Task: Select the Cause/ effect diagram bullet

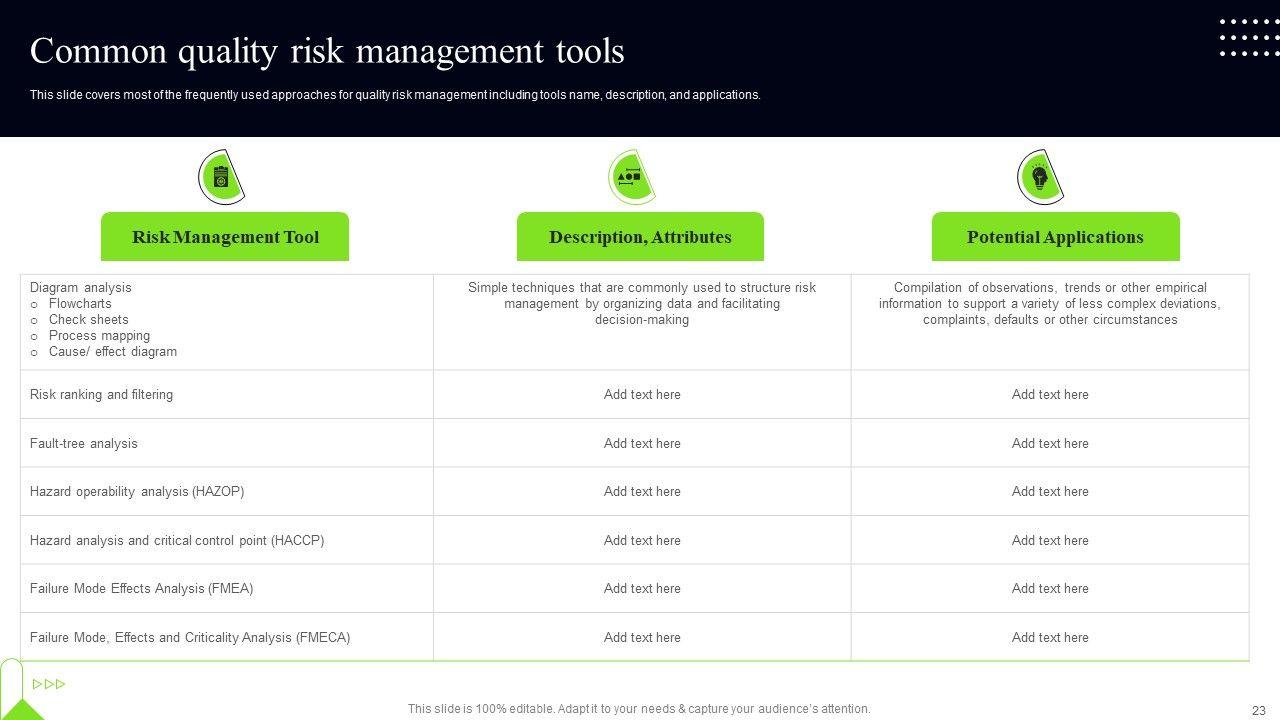Action: tap(112, 351)
